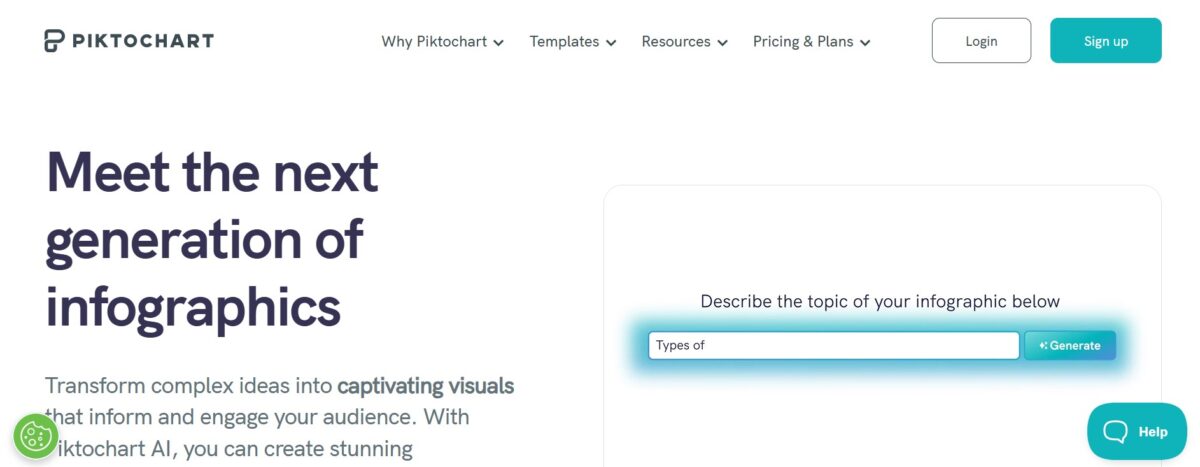Click the 'Meet the next generation' headline
1200x467 pixels.
212,240
